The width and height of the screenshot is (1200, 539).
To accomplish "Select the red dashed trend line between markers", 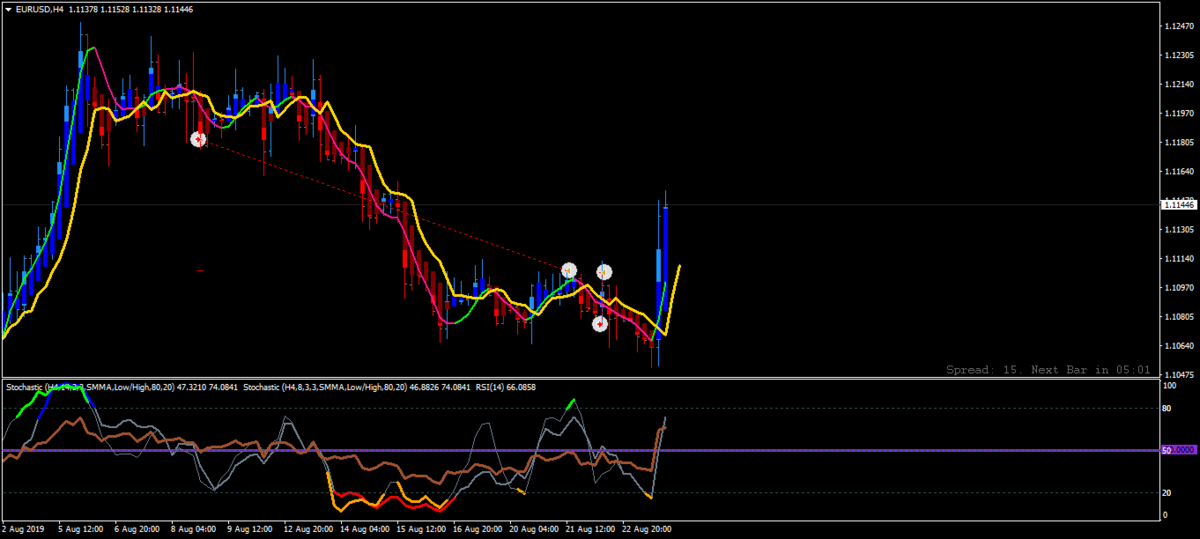I will pos(383,204).
